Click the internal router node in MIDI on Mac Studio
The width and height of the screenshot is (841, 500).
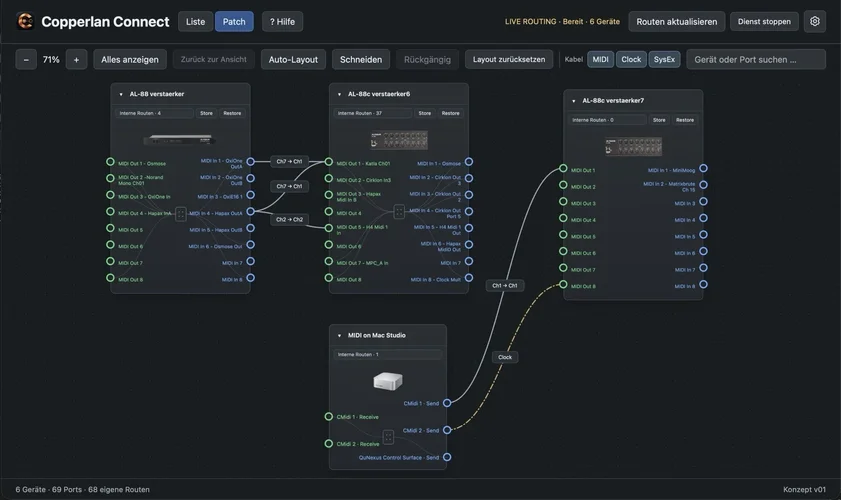click(x=388, y=437)
